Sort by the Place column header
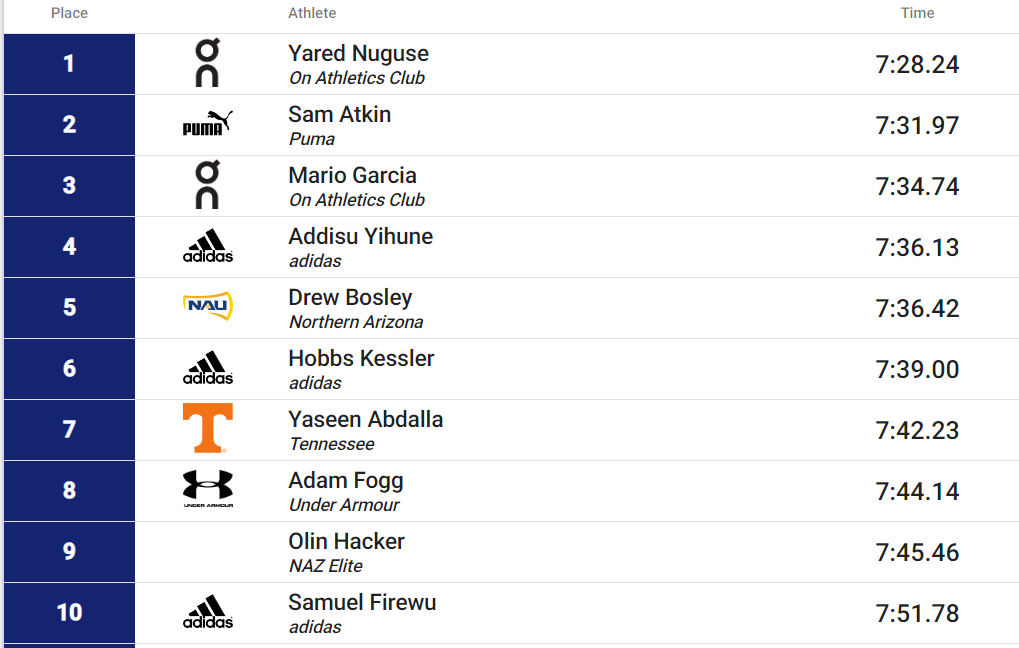Image resolution: width=1019 pixels, height=648 pixels. point(69,13)
